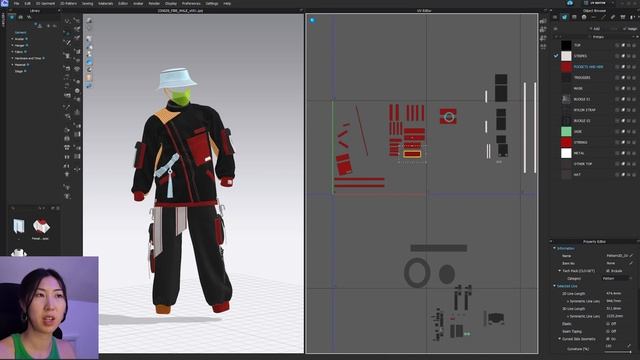Open the Garment item in the Library
This screenshot has width=640, height=360.
pyautogui.click(x=20, y=33)
